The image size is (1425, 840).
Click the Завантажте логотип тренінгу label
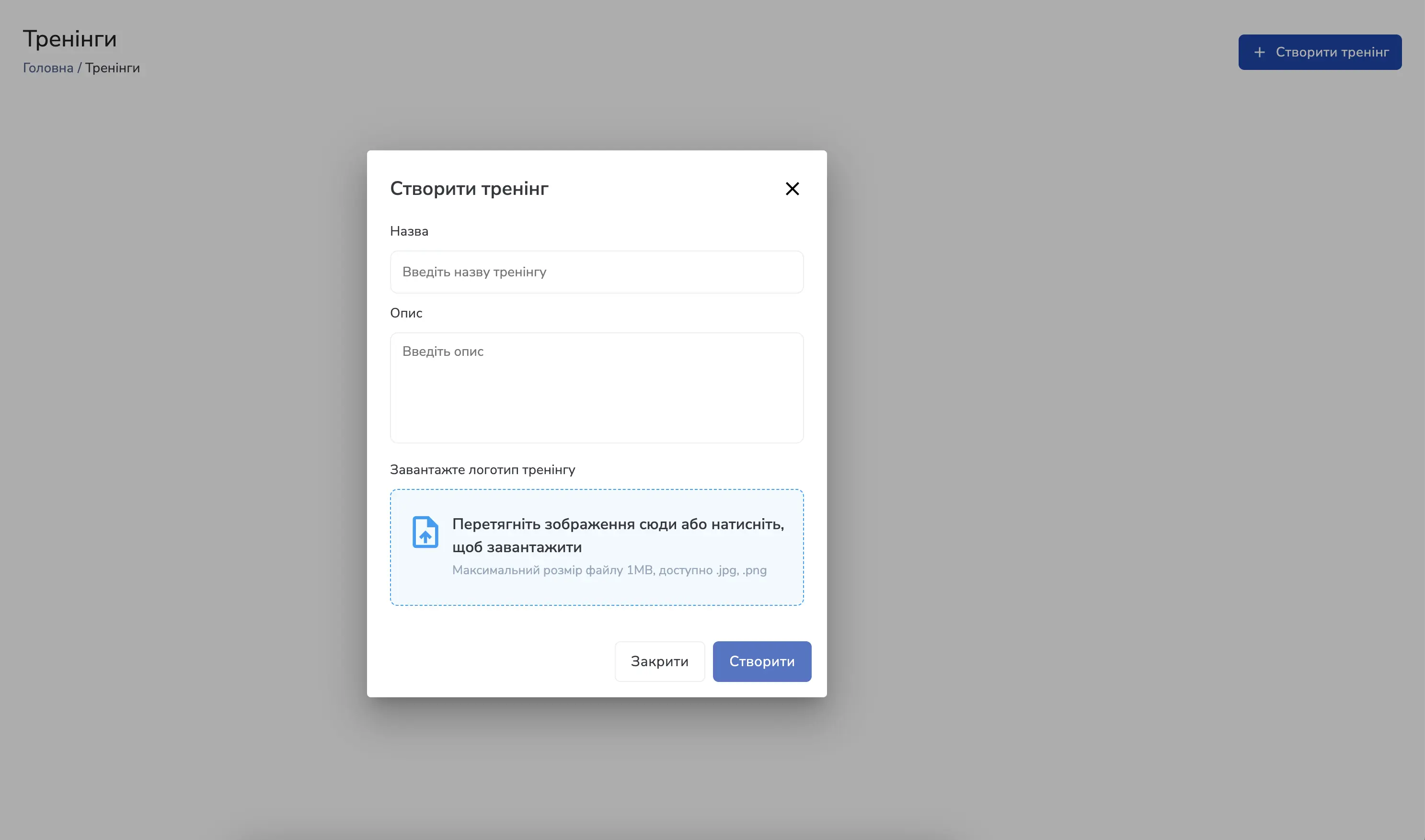(482, 469)
